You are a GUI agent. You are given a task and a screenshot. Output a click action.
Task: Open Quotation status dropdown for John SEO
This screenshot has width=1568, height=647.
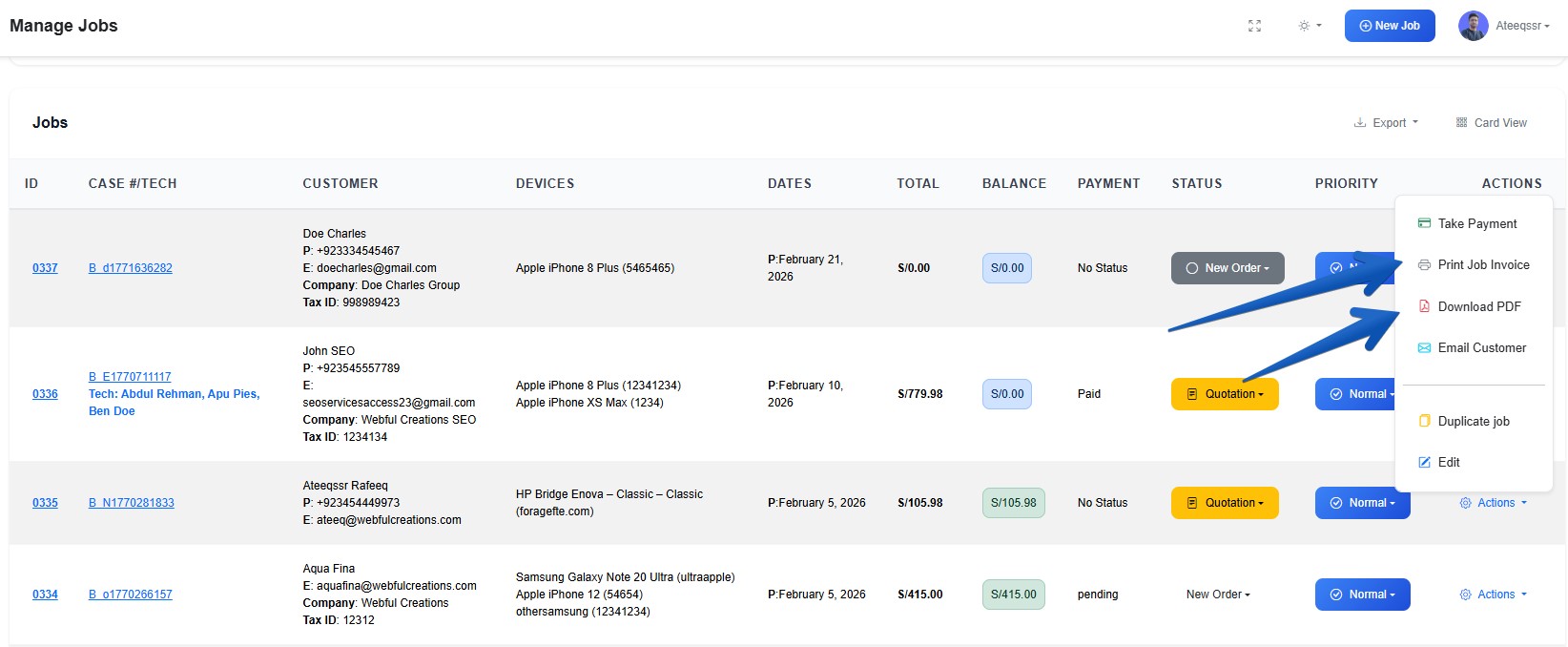click(x=1225, y=394)
